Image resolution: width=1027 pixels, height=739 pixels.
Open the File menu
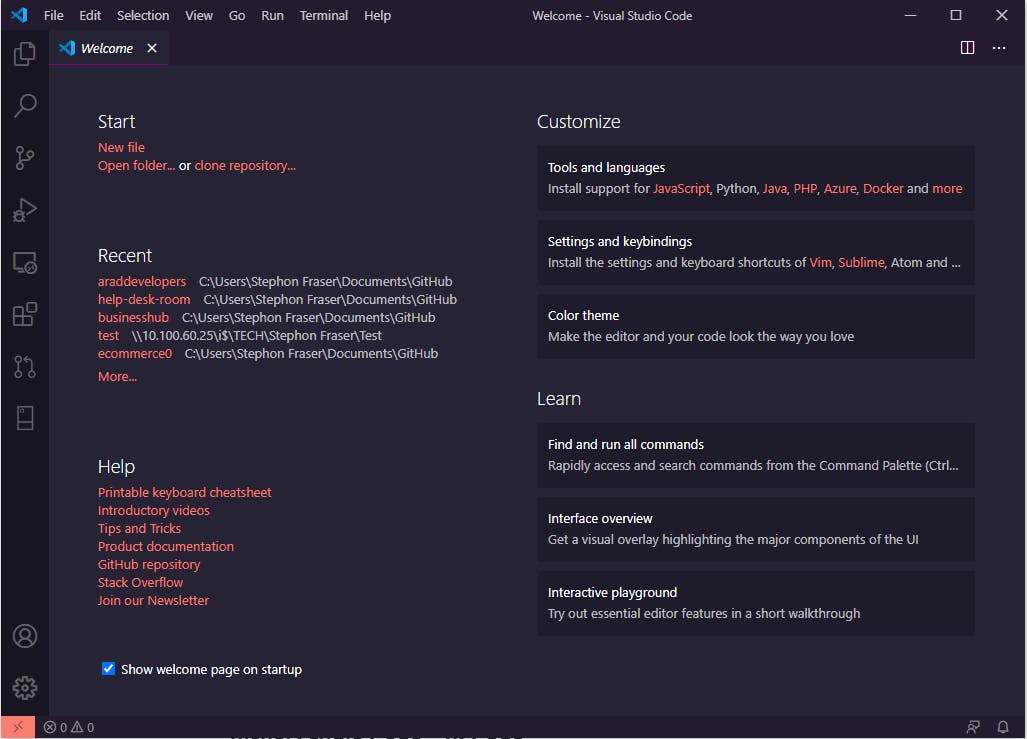(x=54, y=15)
